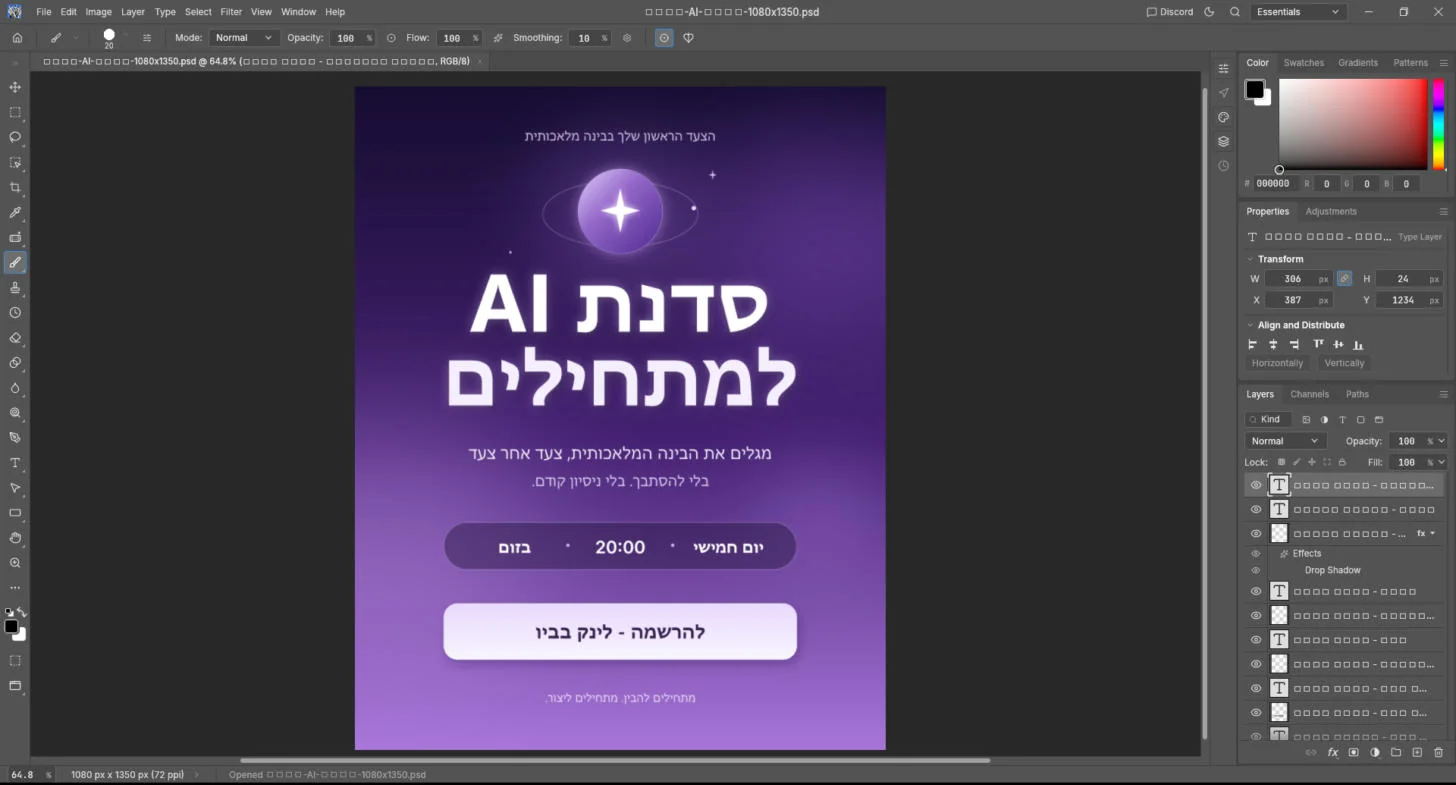The width and height of the screenshot is (1456, 785).
Task: Select the Eraser tool
Action: pyautogui.click(x=15, y=337)
